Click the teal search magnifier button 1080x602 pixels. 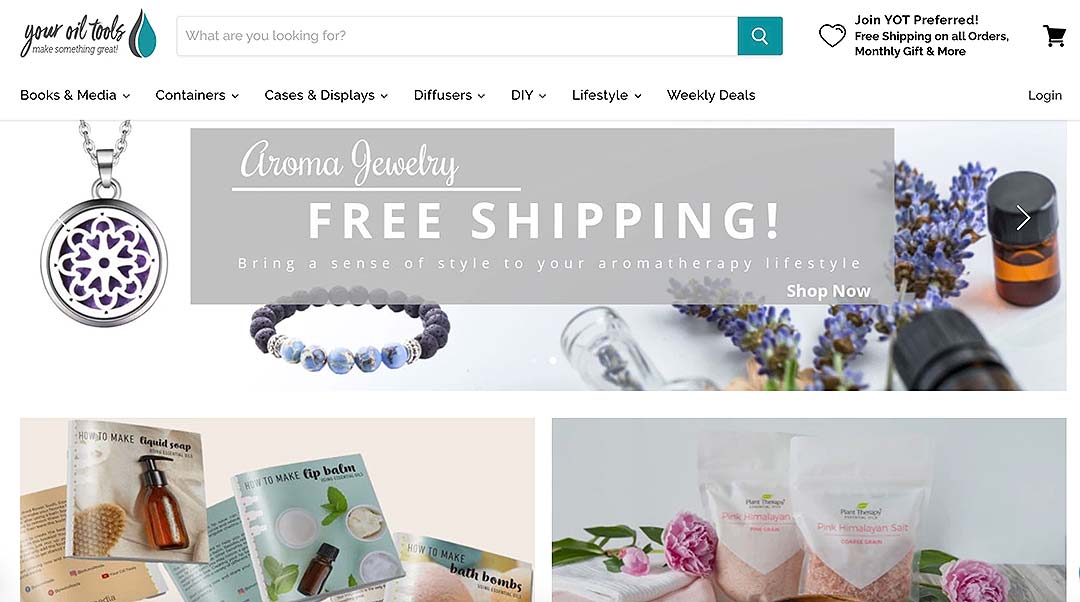click(760, 36)
